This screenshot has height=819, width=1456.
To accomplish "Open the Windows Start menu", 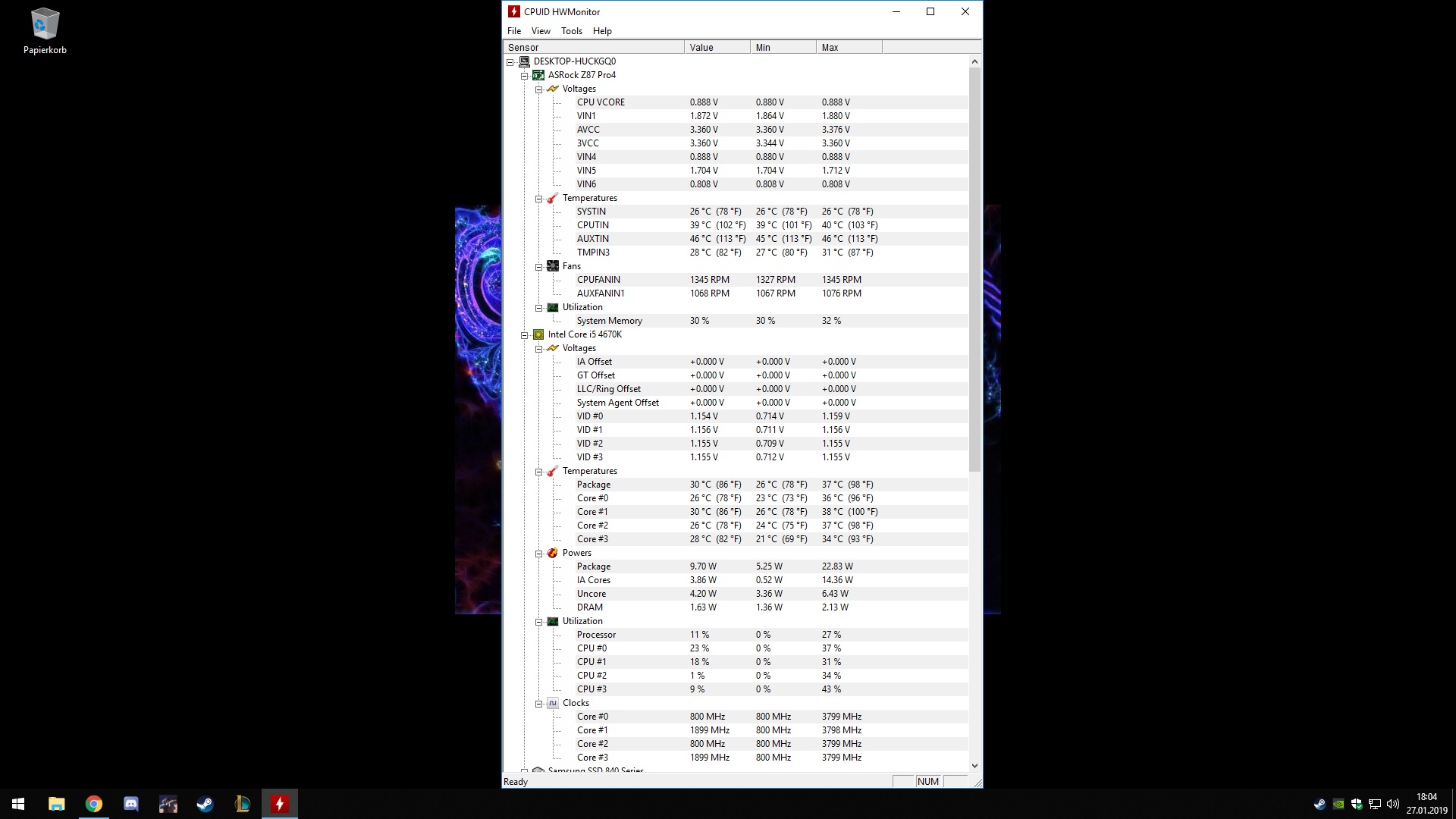I will [18, 804].
